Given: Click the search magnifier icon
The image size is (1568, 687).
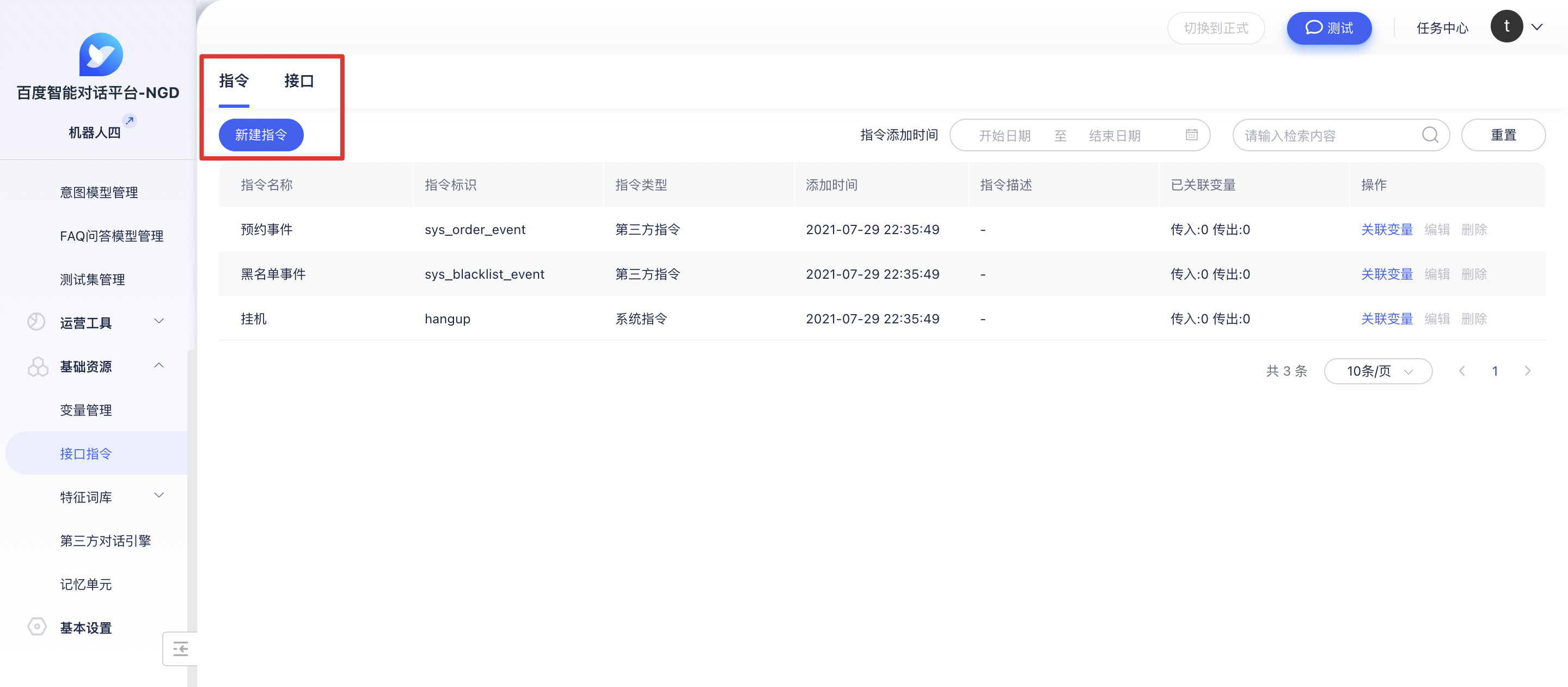Looking at the screenshot, I should [x=1430, y=135].
